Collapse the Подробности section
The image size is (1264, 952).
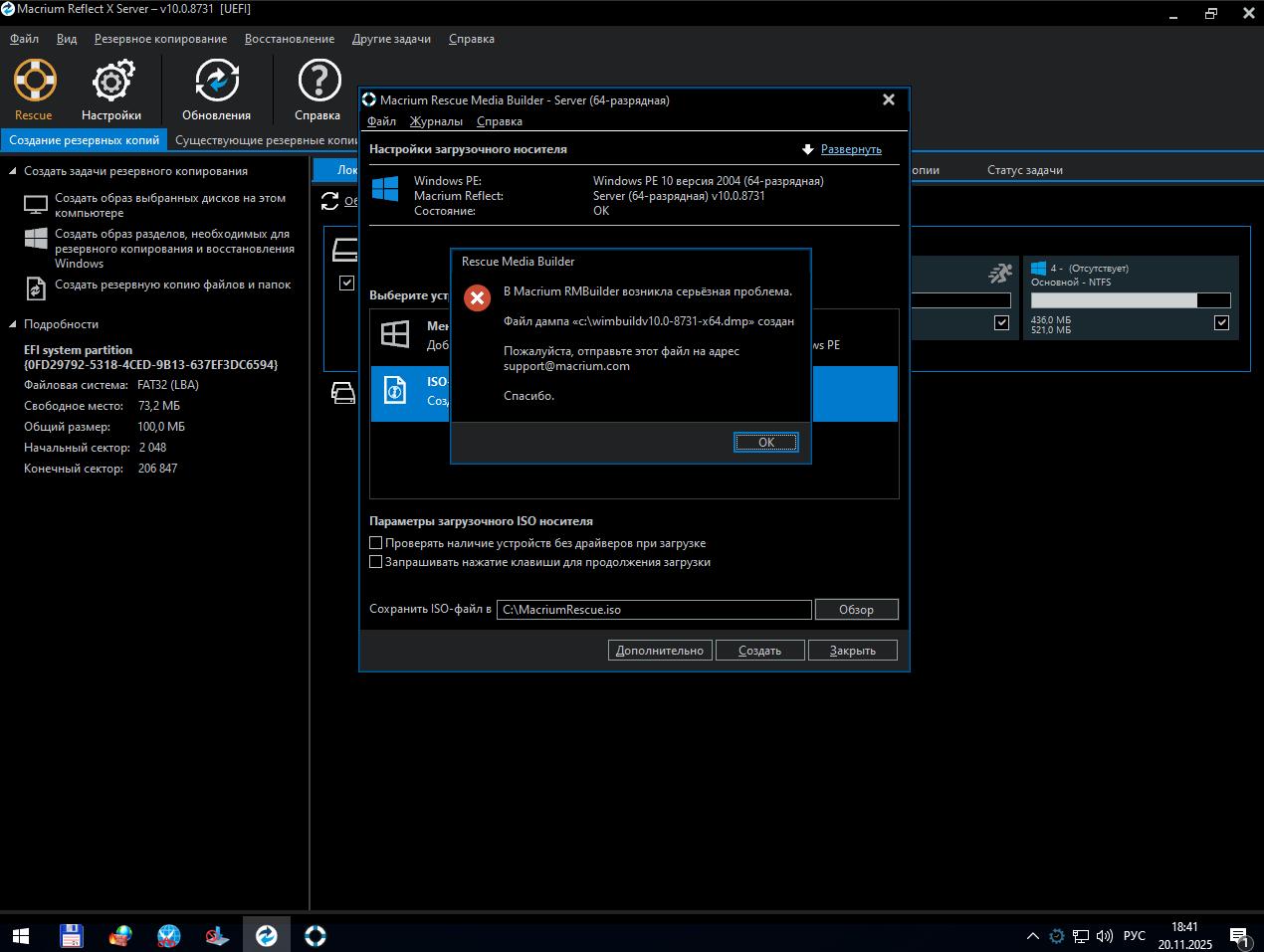[14, 324]
